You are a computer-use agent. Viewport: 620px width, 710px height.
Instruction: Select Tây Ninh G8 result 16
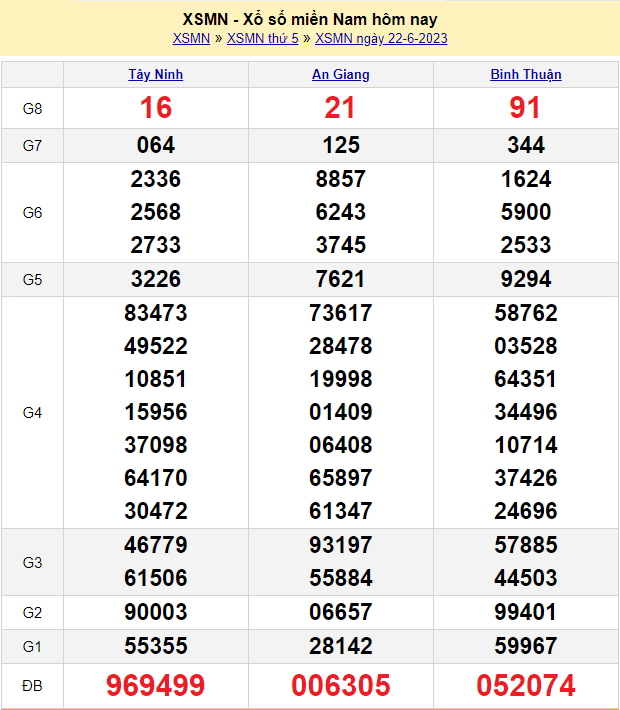(x=156, y=108)
